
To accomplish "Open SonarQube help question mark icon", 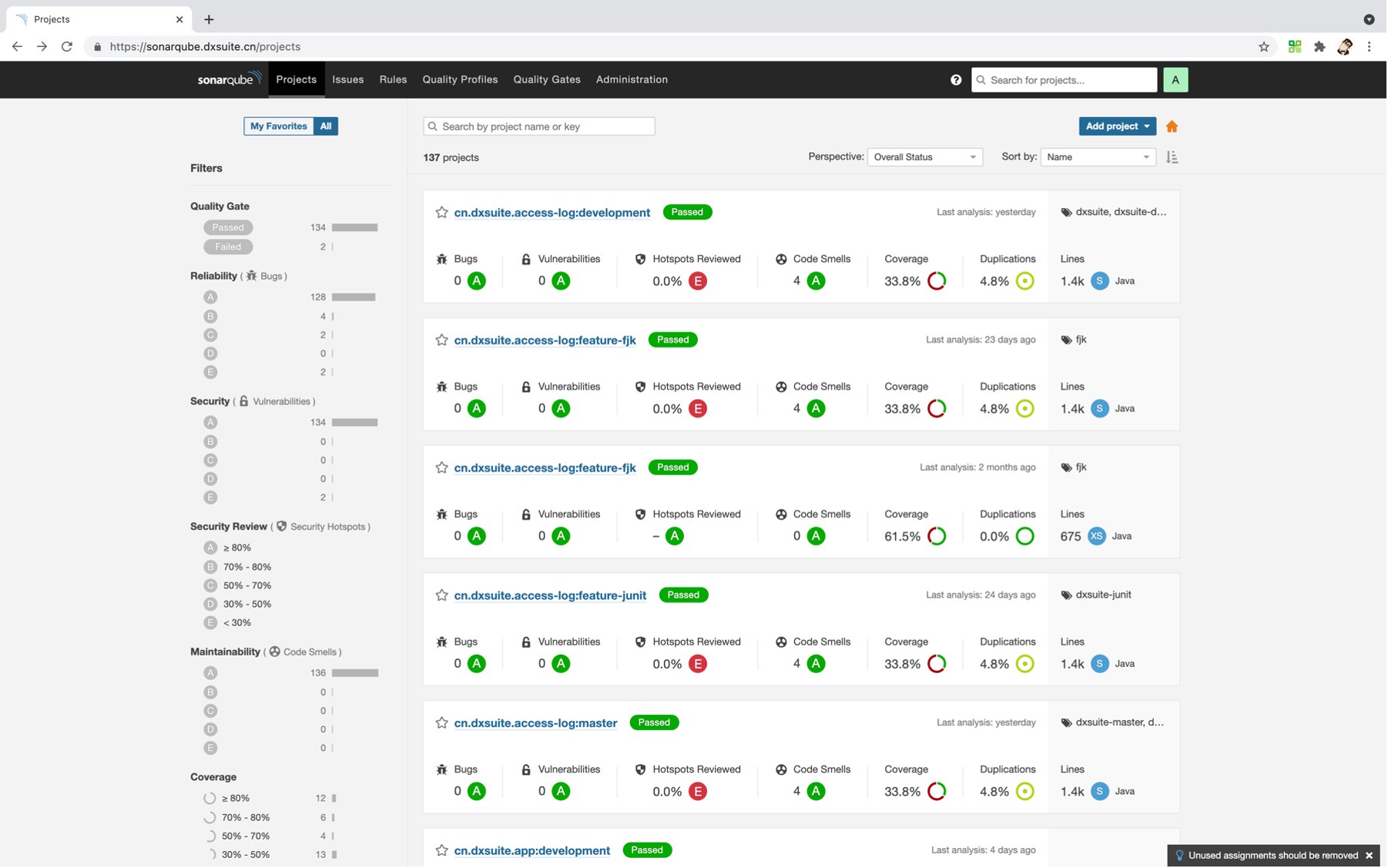I will click(x=956, y=80).
